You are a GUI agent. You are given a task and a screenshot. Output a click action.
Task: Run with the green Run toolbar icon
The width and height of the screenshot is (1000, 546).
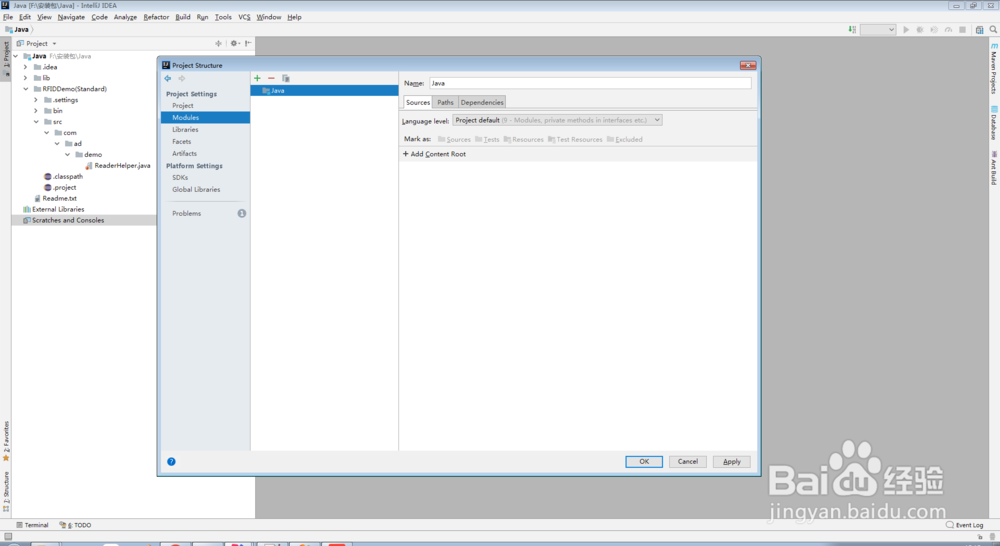[906, 29]
